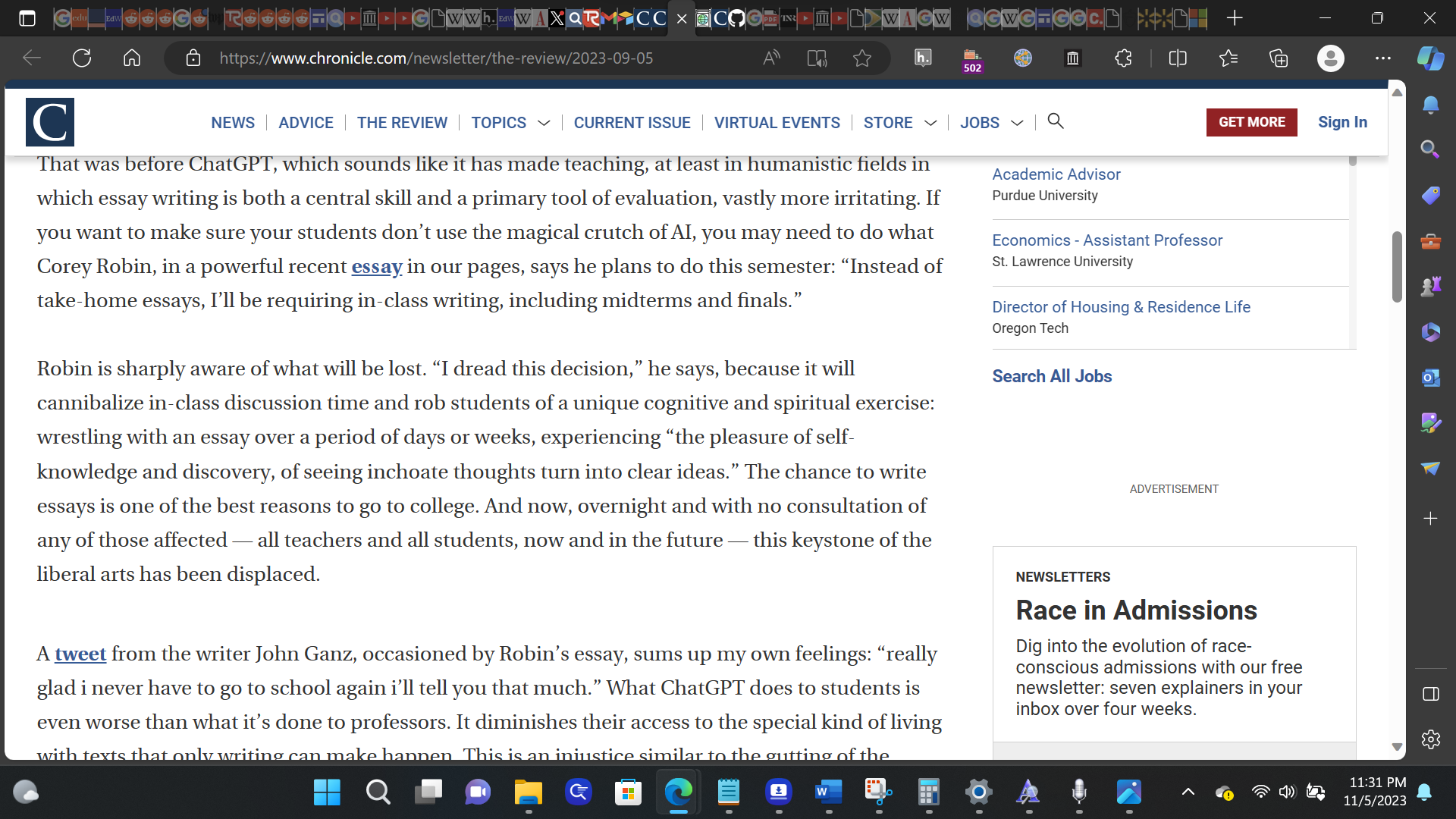The image size is (1456, 819).
Task: Open Outlook icon in Edge sidebar
Action: tap(1430, 378)
